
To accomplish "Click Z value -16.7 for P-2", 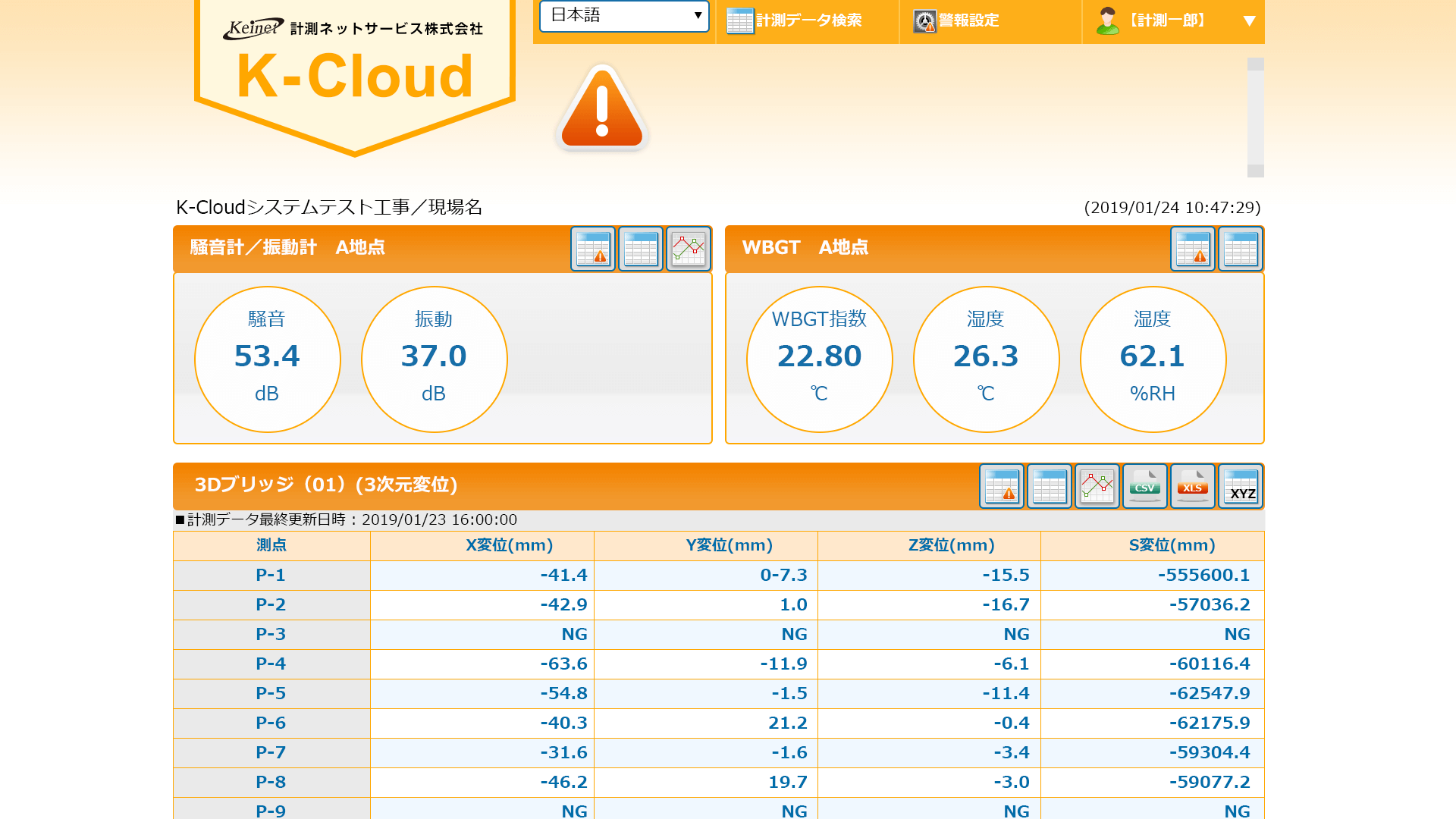I will point(1006,605).
